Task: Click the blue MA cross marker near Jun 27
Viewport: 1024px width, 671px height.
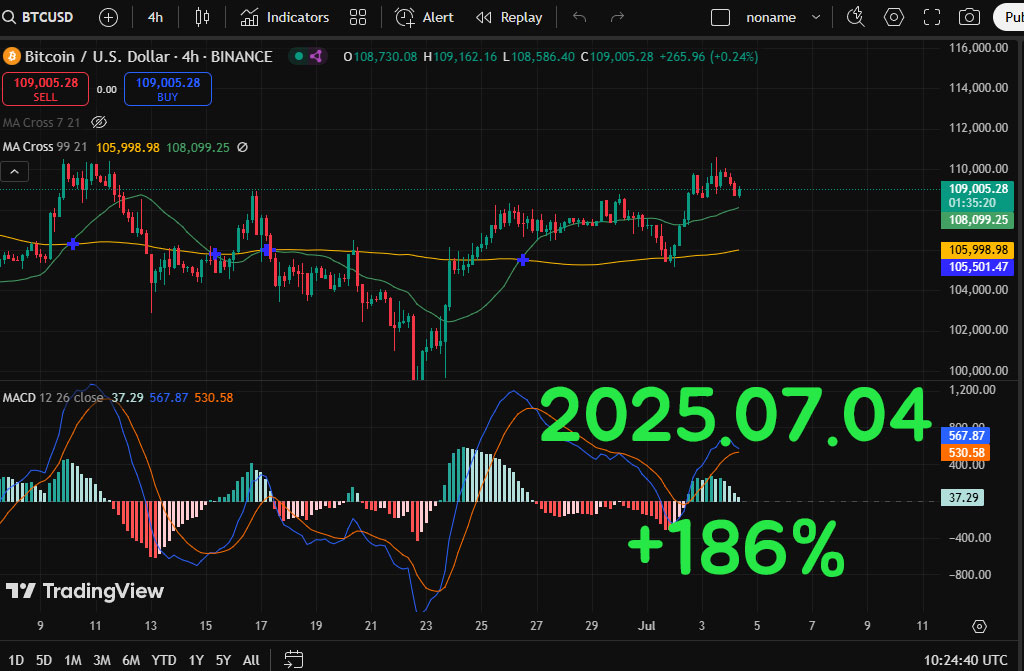Action: point(522,260)
